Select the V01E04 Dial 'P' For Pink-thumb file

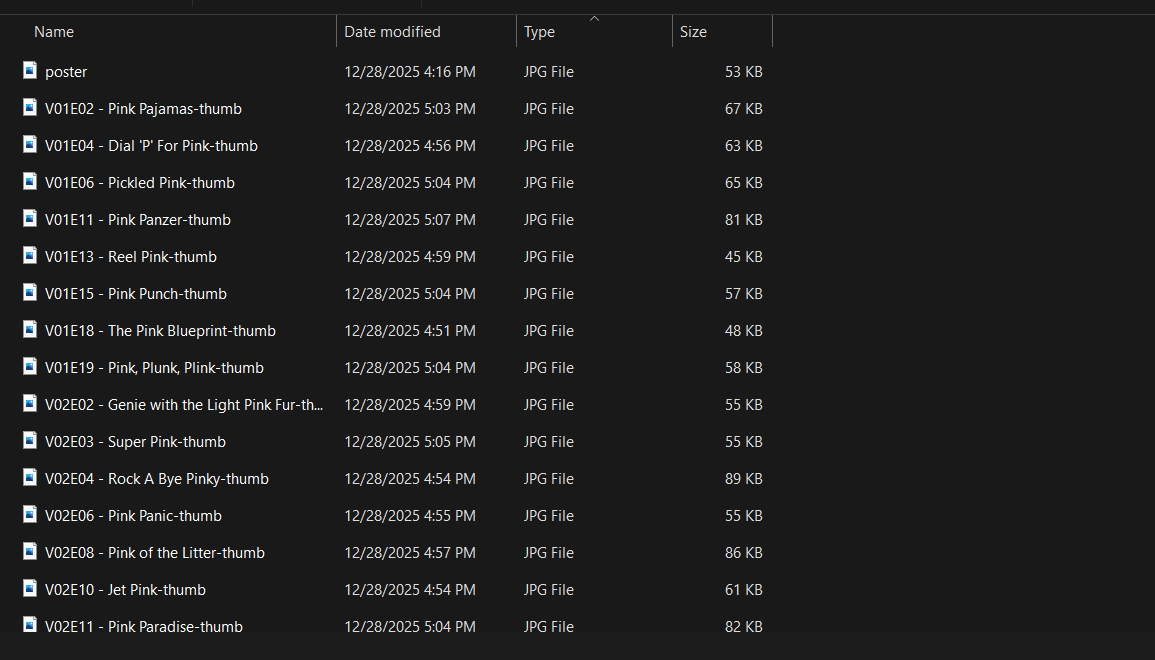tap(151, 146)
